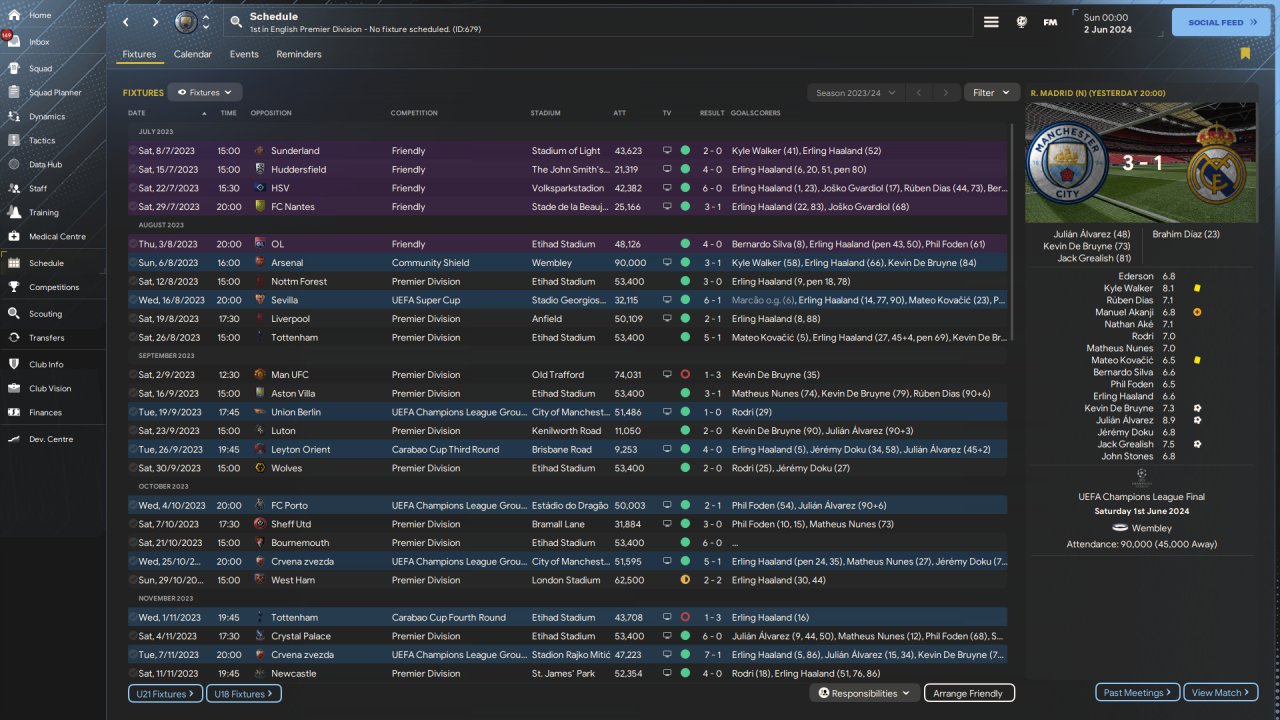The height and width of the screenshot is (720, 1280).
Task: Click the FM logo menu icon
Action: [1050, 22]
